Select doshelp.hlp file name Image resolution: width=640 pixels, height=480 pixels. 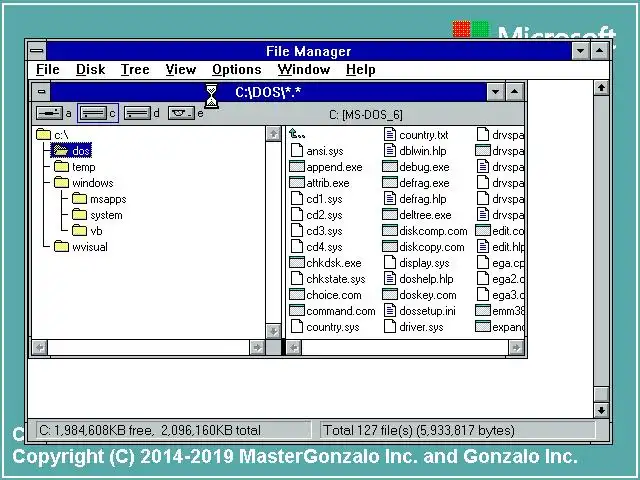coord(426,279)
